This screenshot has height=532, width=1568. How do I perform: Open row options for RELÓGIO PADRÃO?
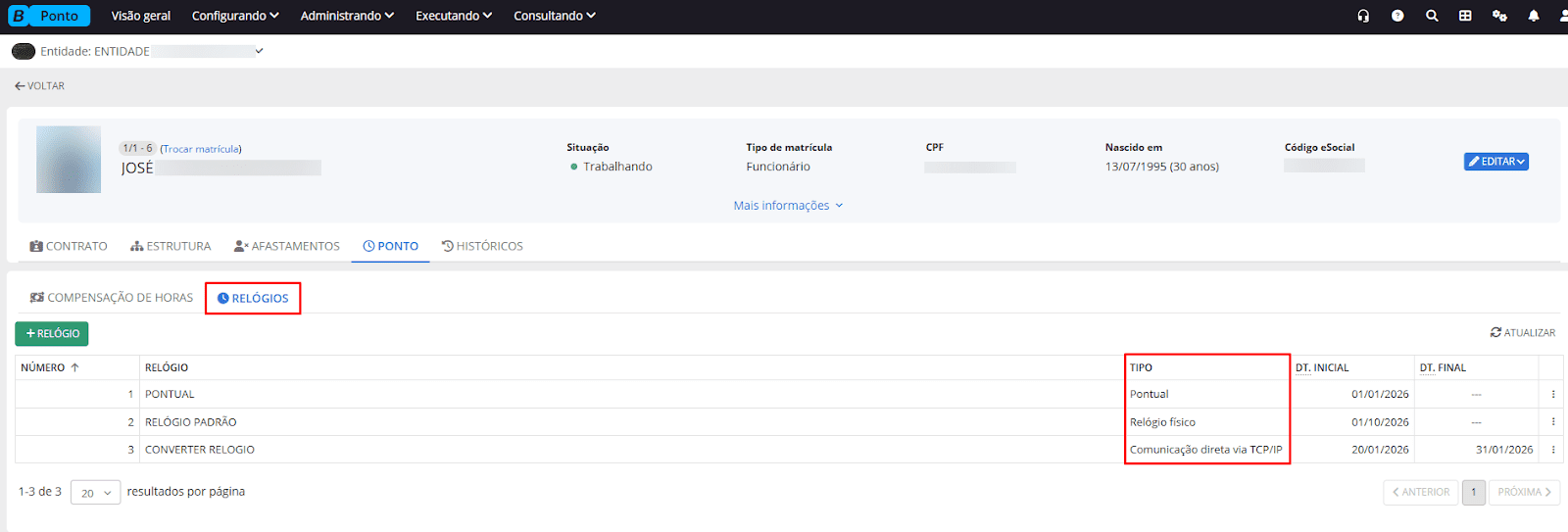click(x=1552, y=422)
